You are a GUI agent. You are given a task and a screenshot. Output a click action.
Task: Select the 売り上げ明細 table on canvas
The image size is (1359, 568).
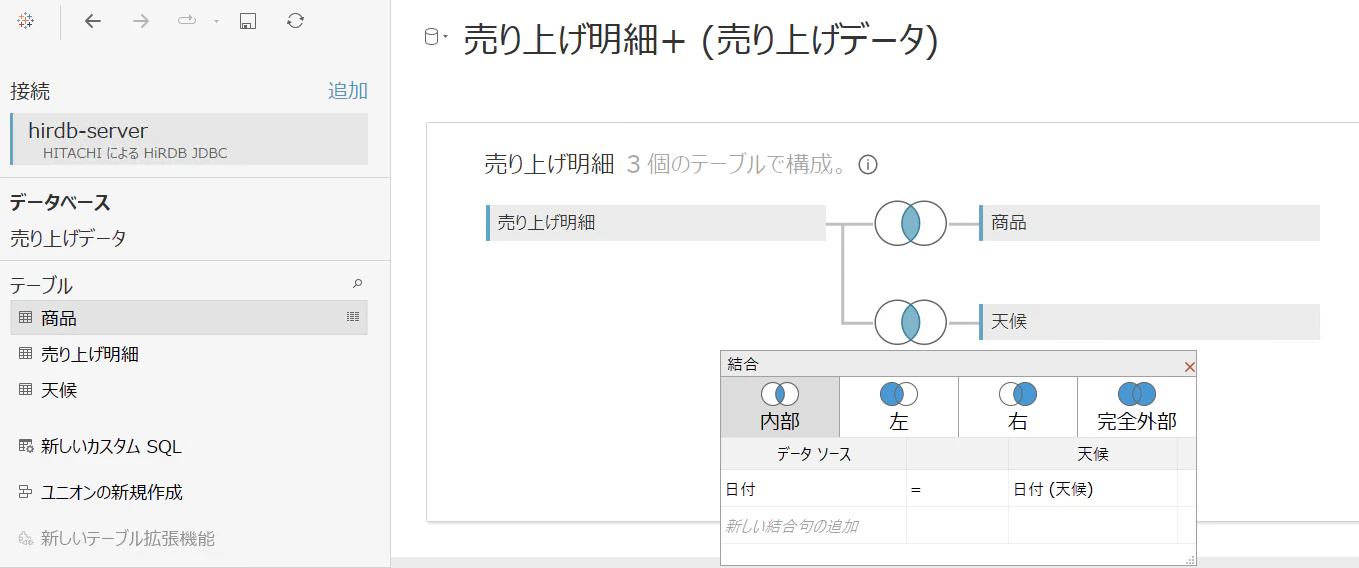[656, 223]
